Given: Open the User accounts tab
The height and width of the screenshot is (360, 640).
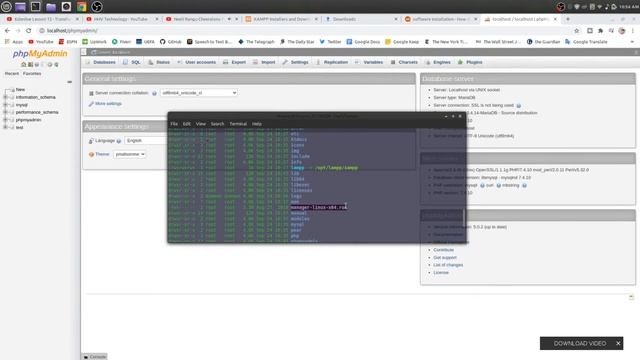Looking at the screenshot, I should pyautogui.click(x=197, y=62).
